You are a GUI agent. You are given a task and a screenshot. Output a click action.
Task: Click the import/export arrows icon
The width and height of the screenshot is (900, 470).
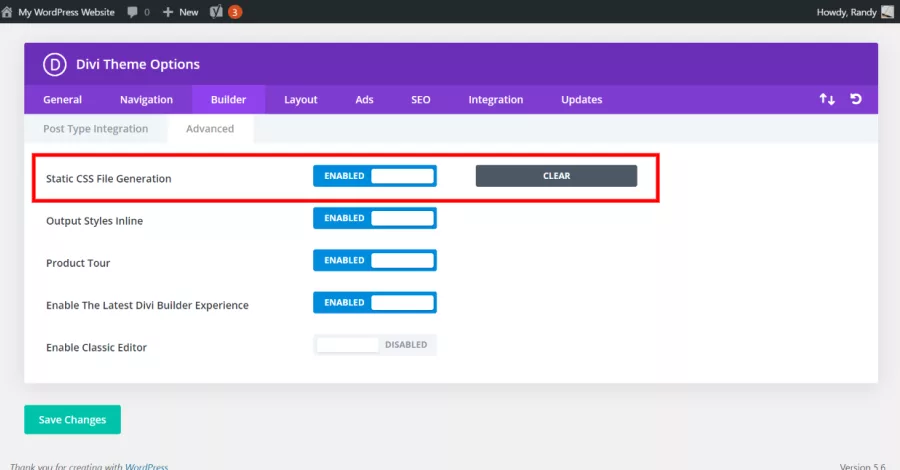click(x=827, y=99)
